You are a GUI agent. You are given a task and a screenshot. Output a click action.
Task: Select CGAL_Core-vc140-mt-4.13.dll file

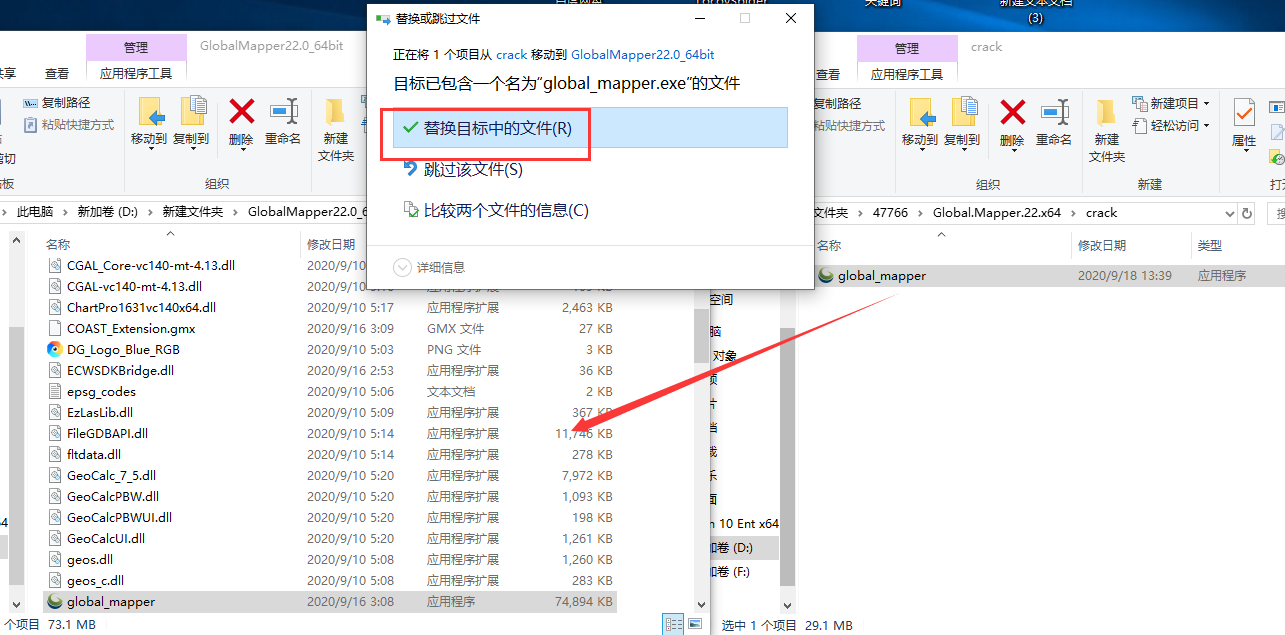[151, 265]
